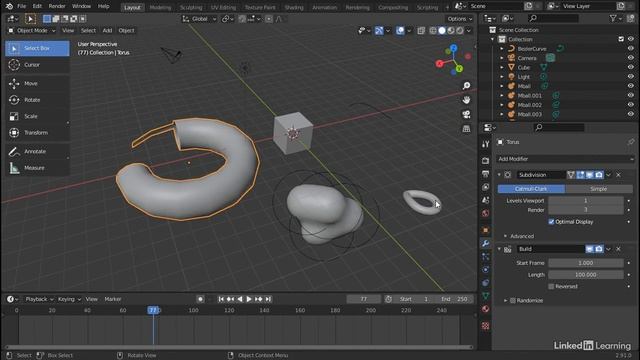Open the Keying menu in timeline
This screenshot has width=640, height=360.
pyautogui.click(x=69, y=299)
